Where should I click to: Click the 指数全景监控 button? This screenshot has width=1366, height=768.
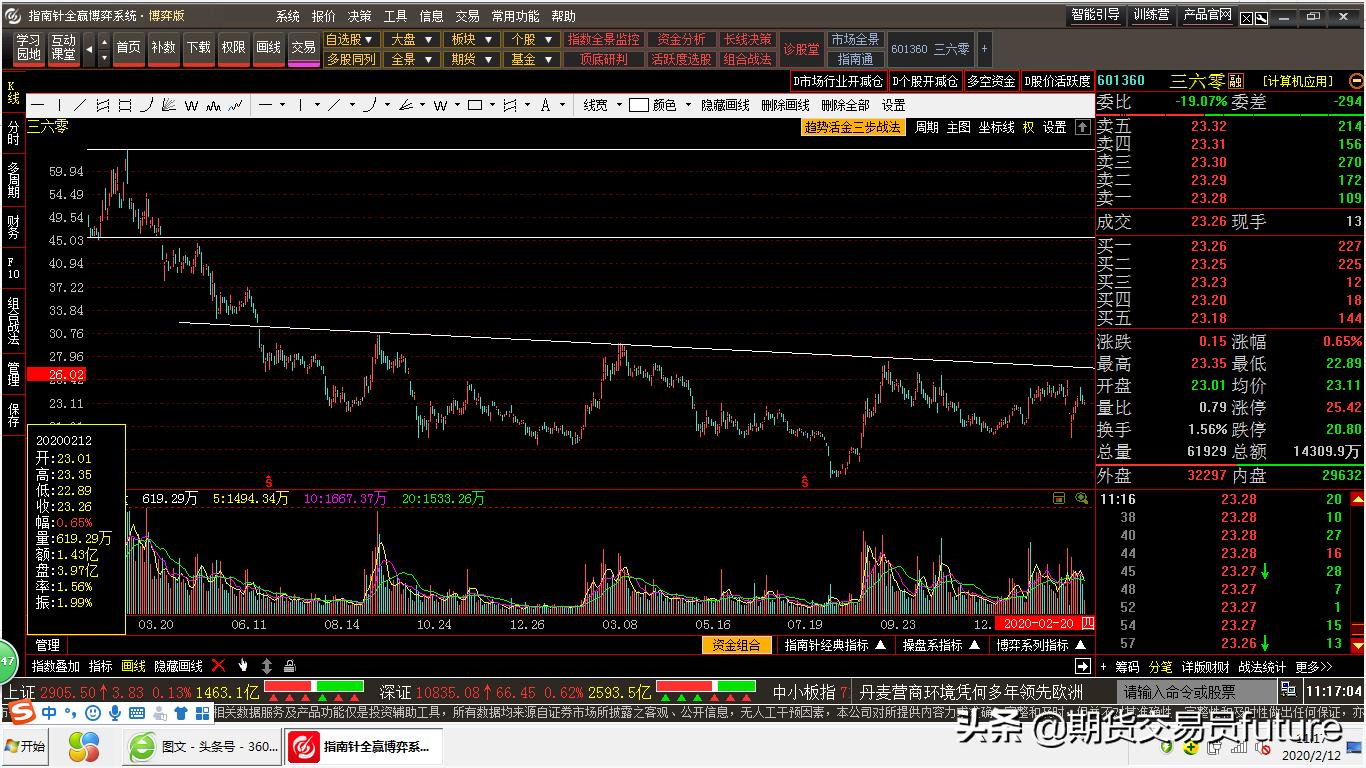[604, 39]
